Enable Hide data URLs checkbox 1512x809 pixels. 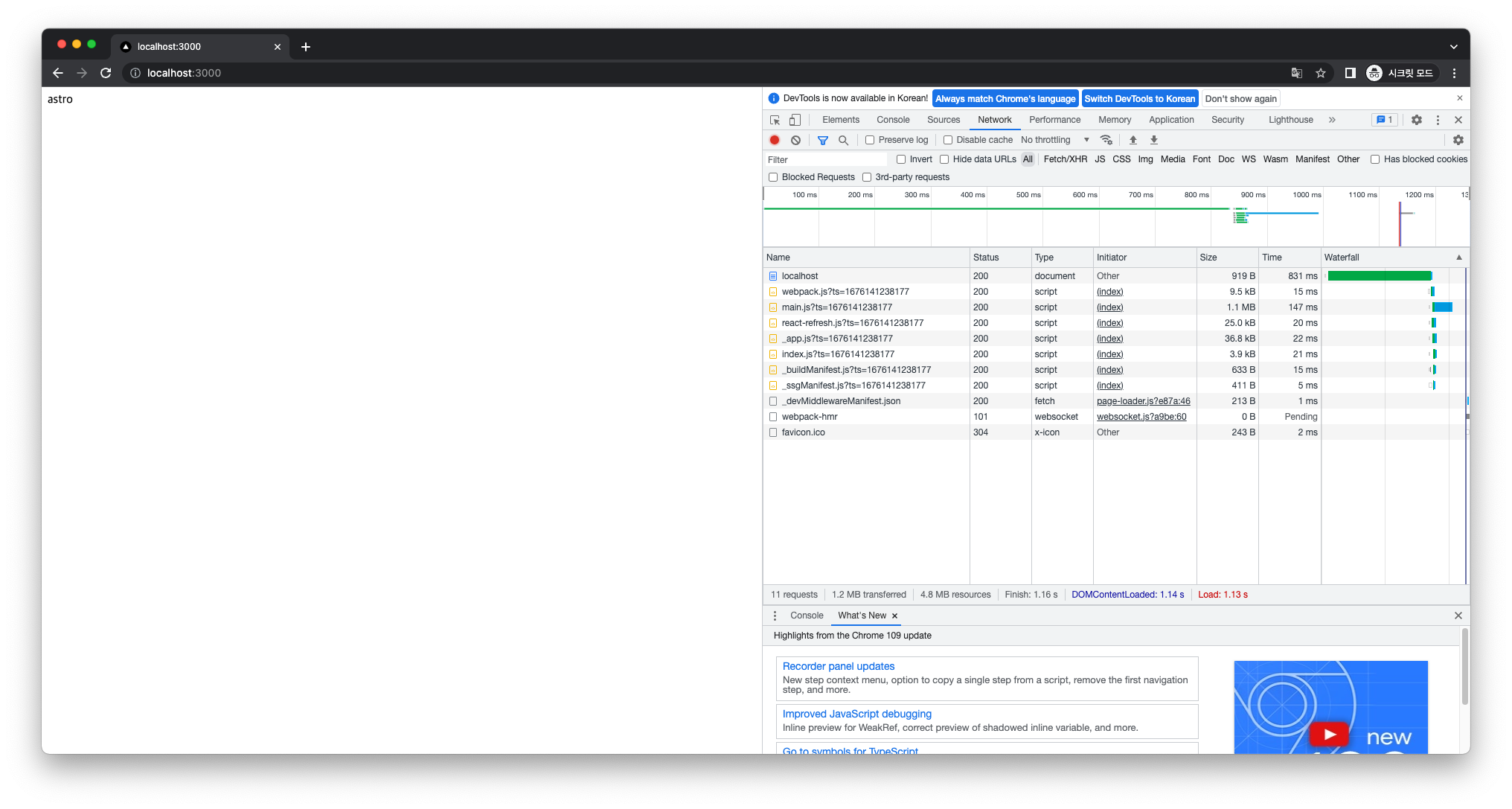tap(944, 159)
